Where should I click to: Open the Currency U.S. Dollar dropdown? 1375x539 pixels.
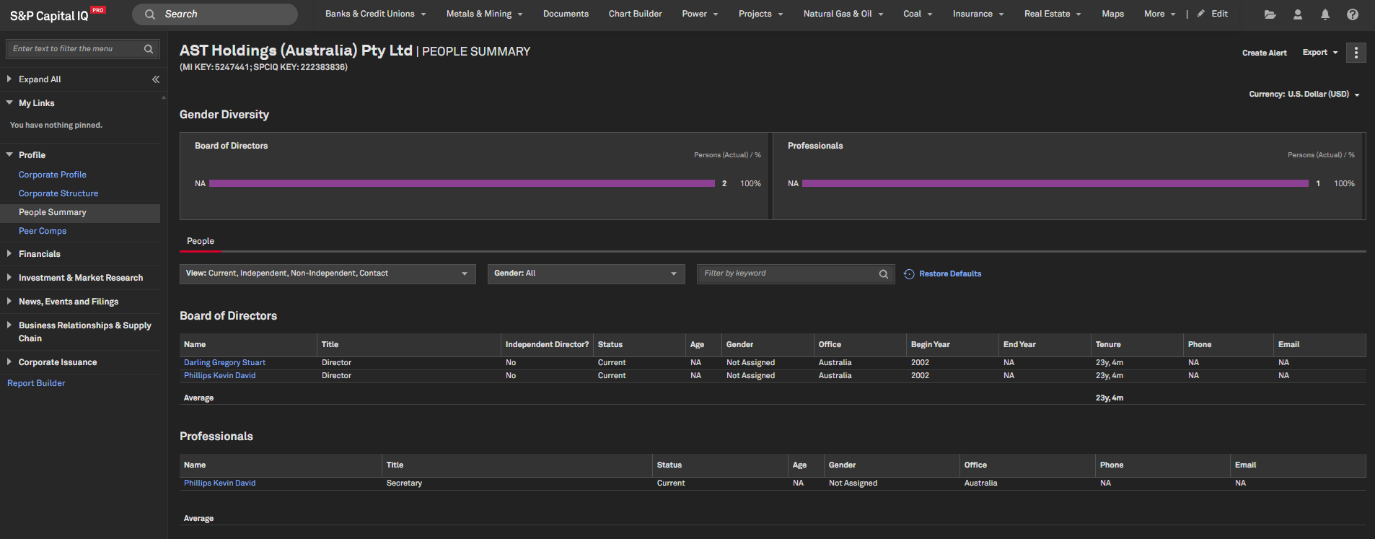[x=1304, y=94]
